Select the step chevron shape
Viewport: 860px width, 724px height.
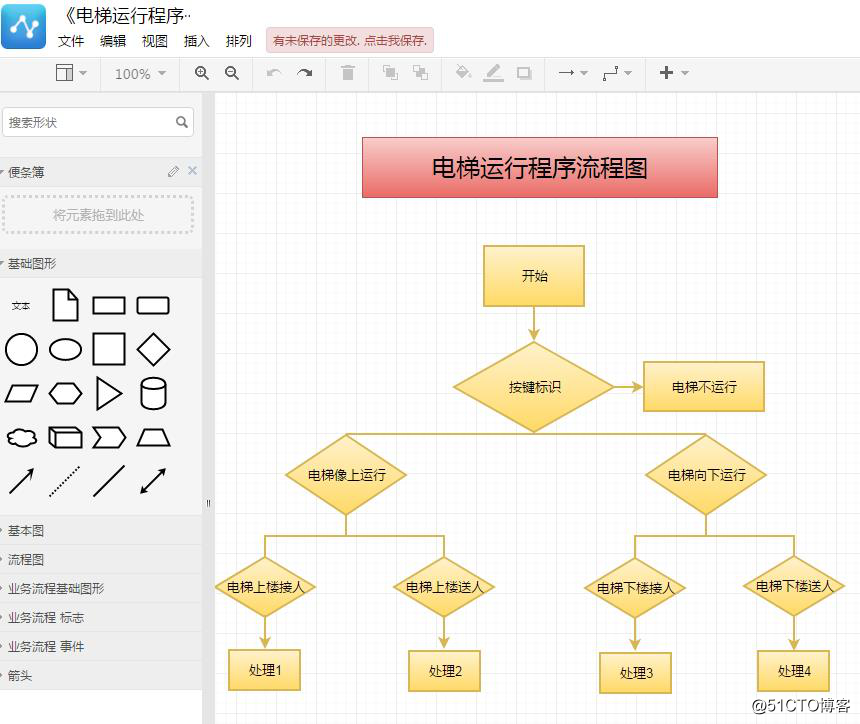tap(109, 438)
